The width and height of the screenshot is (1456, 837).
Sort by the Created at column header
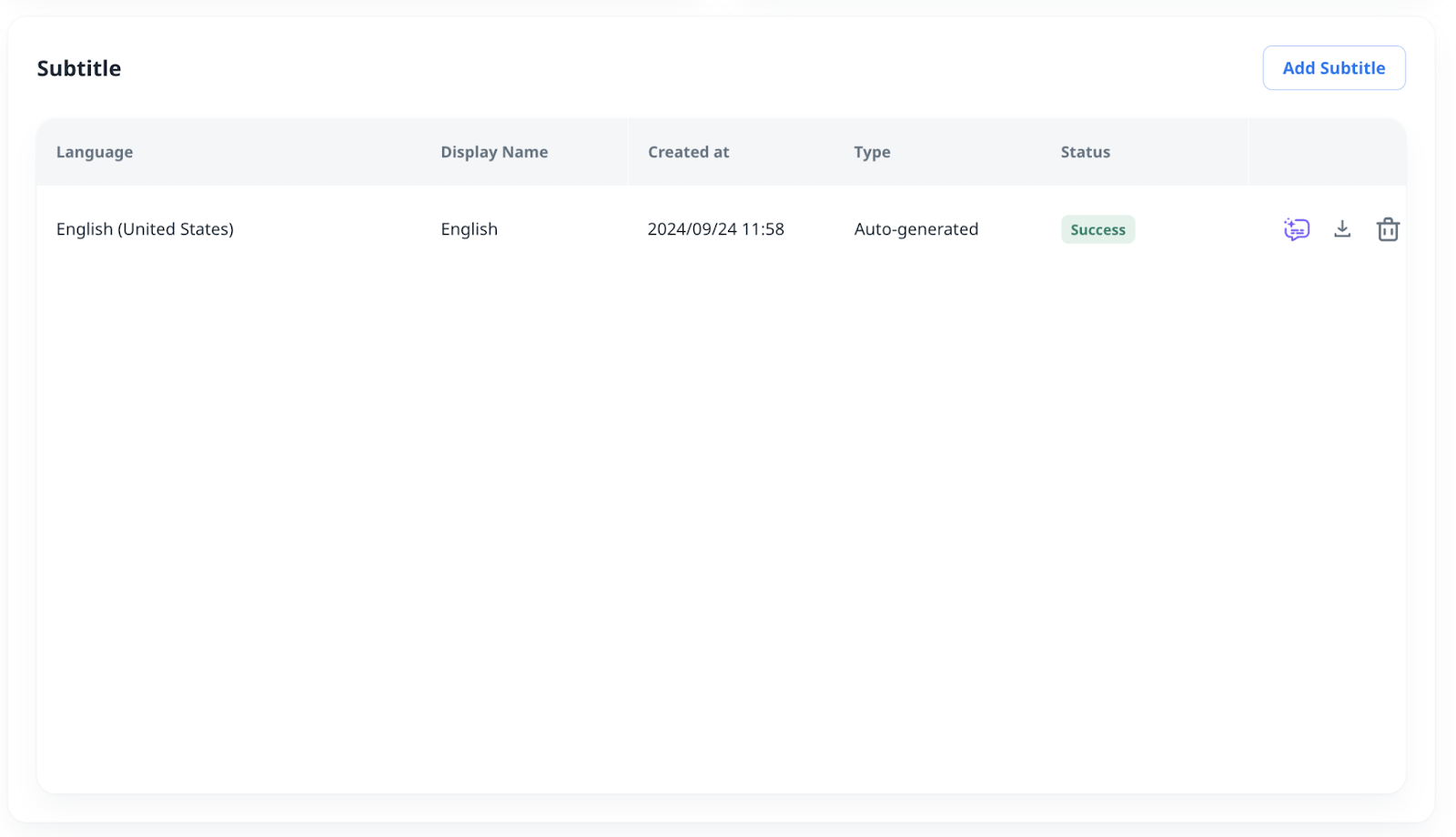click(x=688, y=152)
